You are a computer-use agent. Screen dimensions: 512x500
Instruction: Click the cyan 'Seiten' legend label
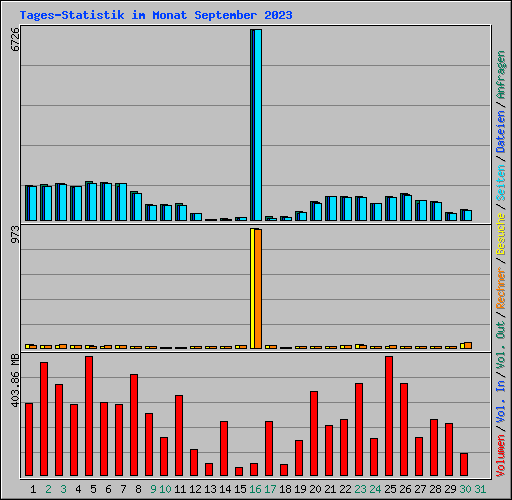click(x=501, y=183)
